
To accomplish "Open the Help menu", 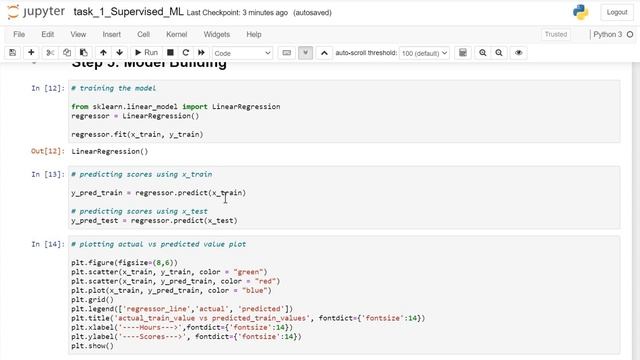I will [253, 34].
